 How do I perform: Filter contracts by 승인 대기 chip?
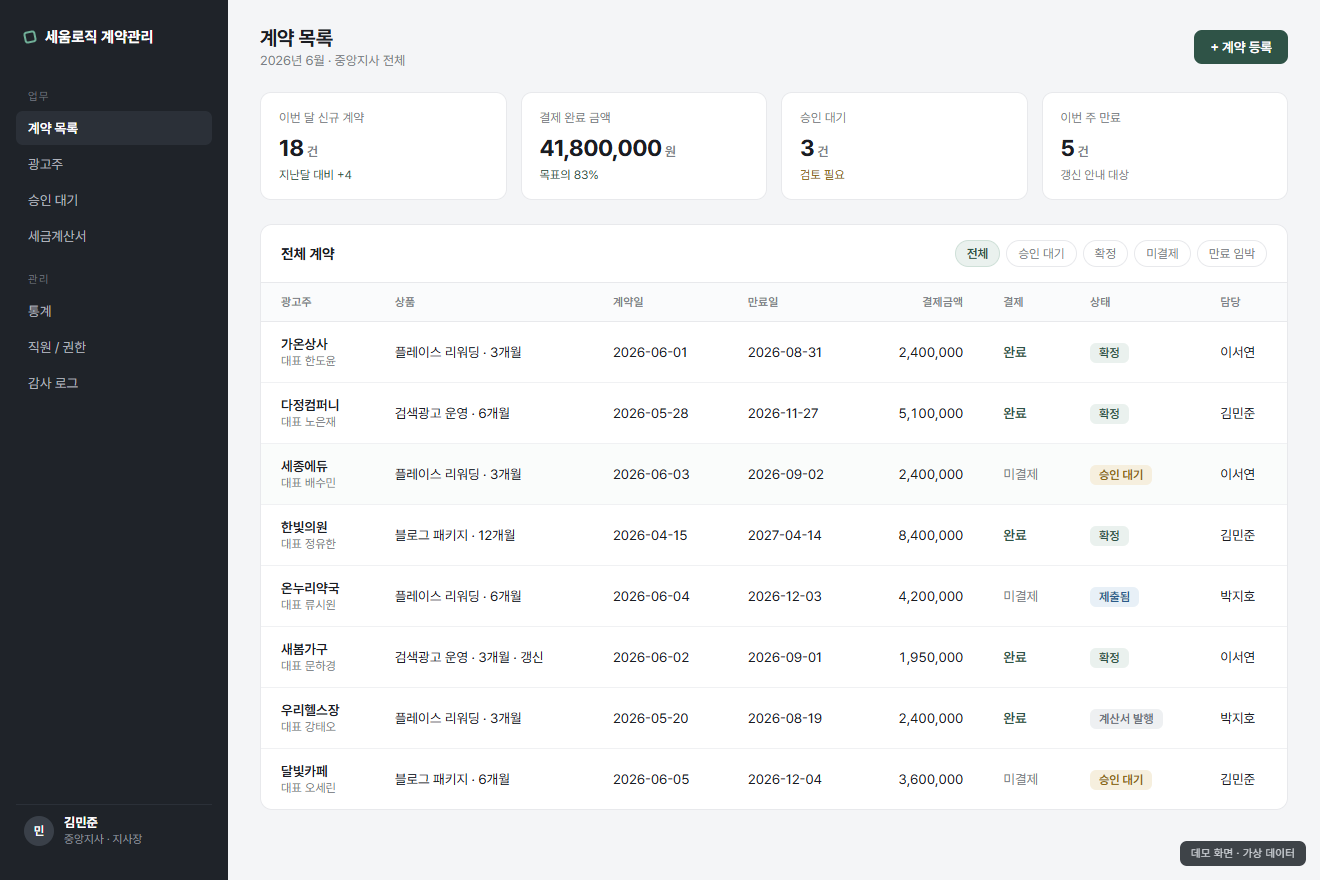coord(1041,254)
